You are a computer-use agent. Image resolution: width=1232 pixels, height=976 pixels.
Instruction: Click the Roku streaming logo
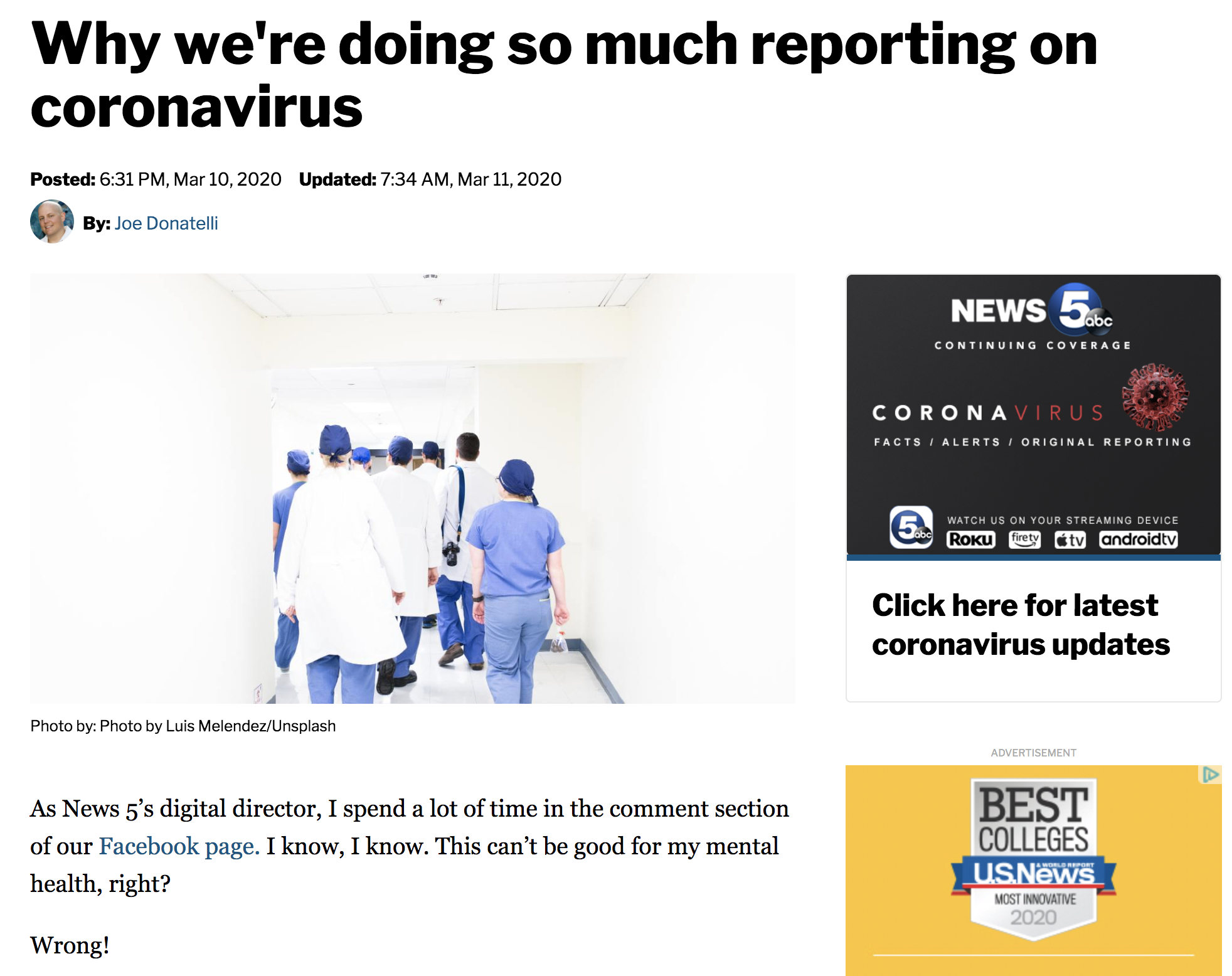coord(970,539)
